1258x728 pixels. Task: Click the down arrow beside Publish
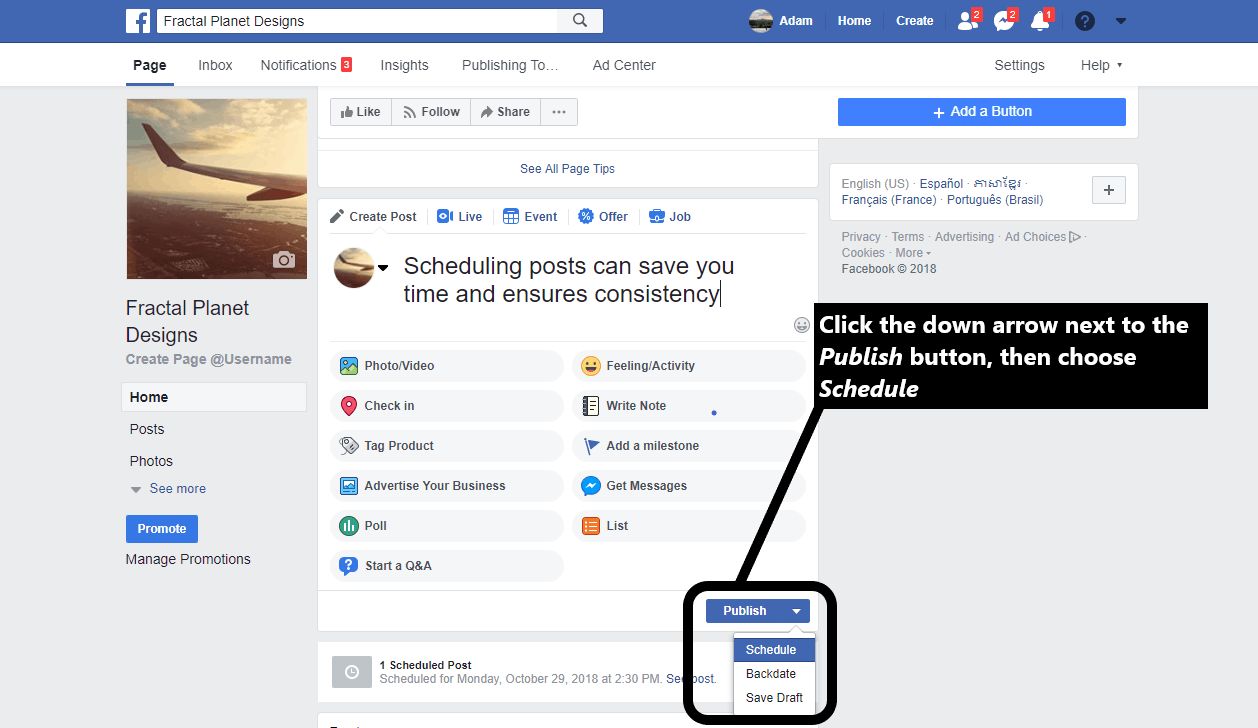click(x=797, y=611)
